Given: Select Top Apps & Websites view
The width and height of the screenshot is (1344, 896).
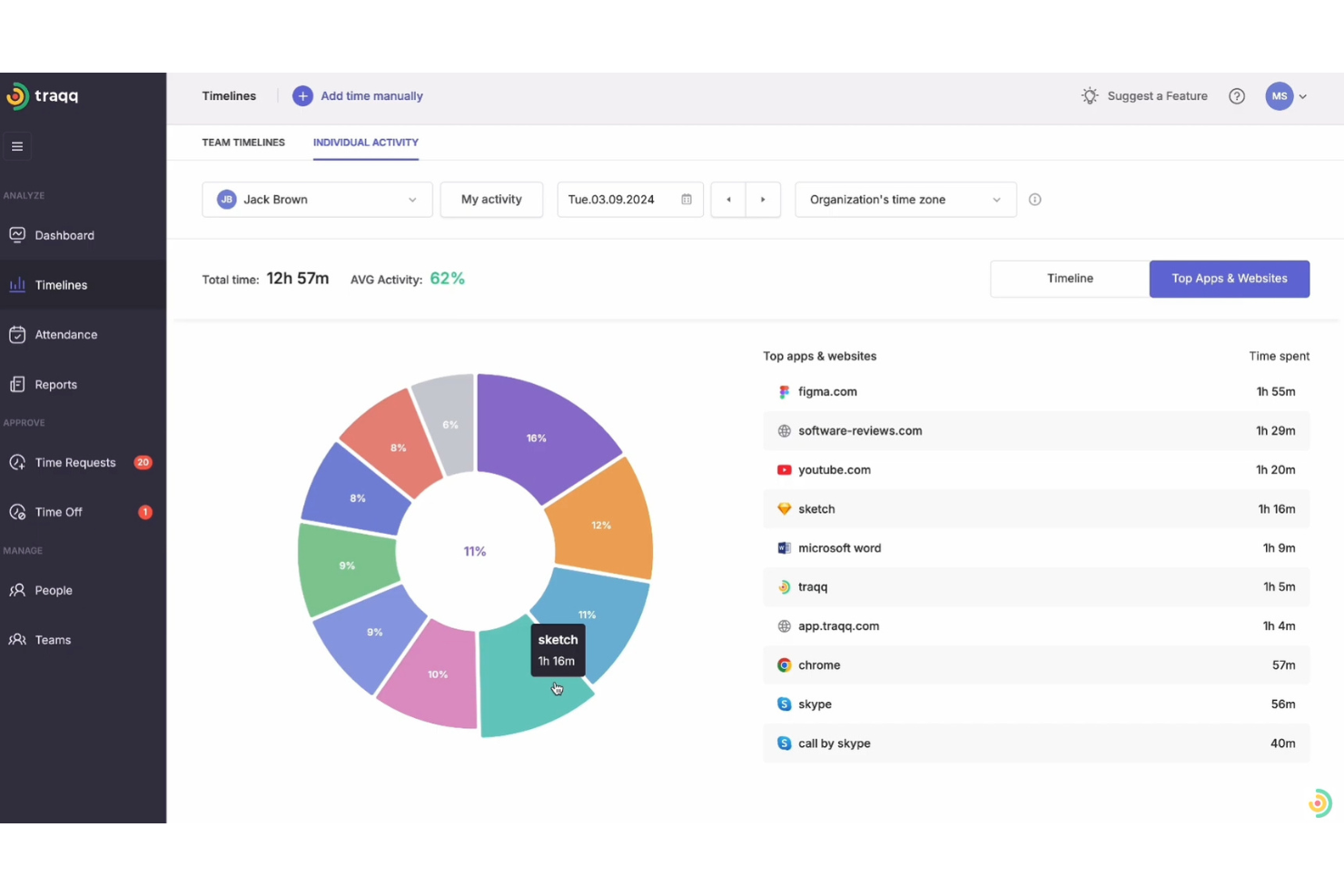Looking at the screenshot, I should [x=1230, y=279].
